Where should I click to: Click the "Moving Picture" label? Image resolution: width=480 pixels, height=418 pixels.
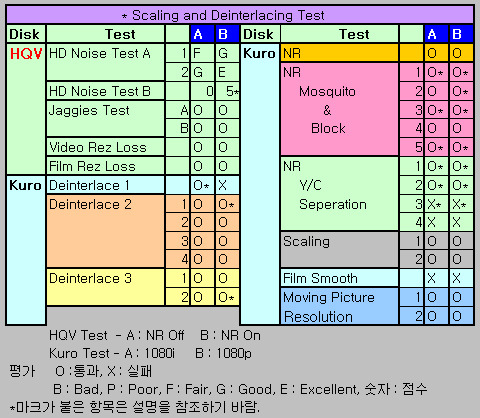[329, 297]
